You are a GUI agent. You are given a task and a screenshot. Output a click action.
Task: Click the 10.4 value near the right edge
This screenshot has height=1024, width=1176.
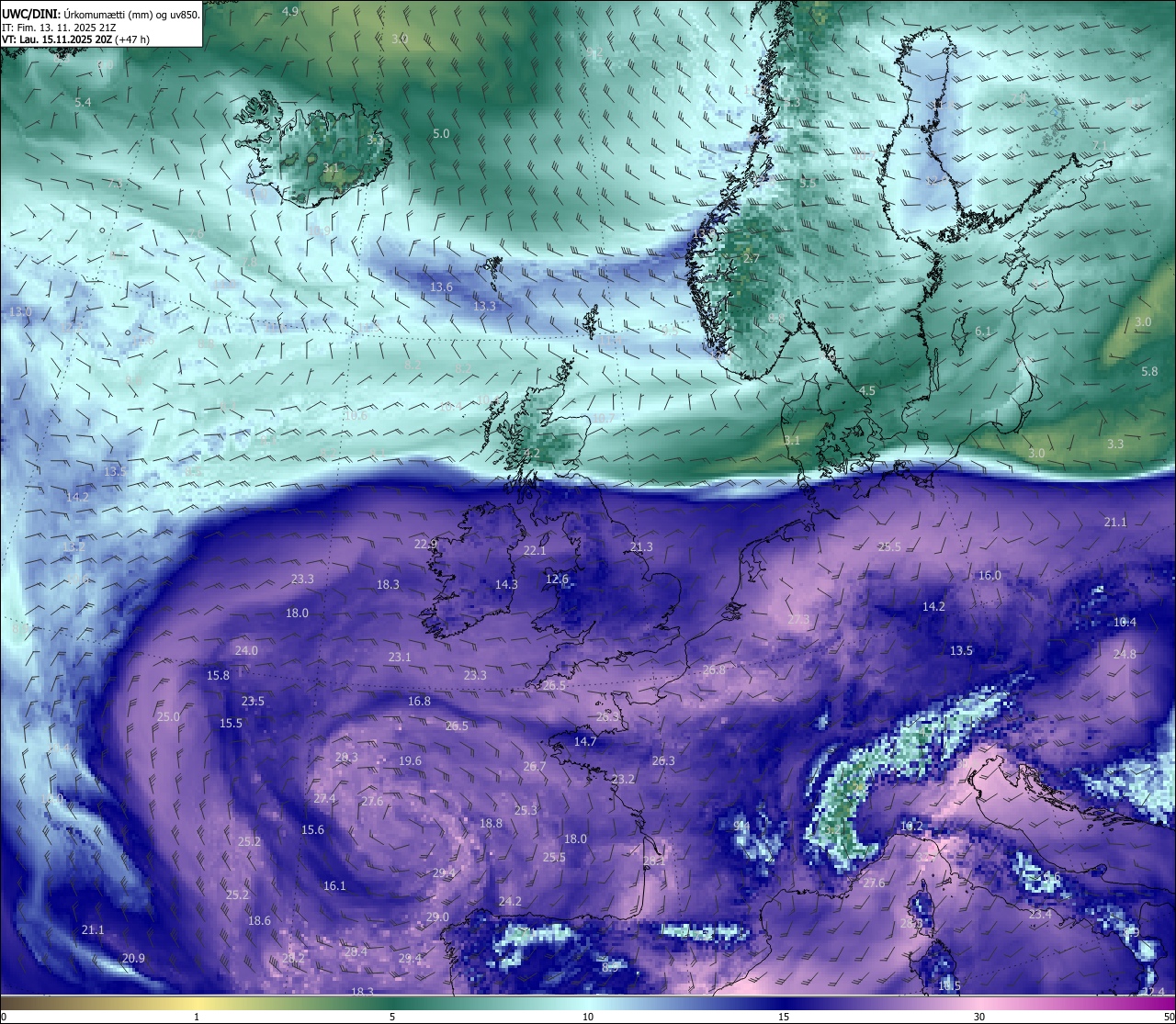pyautogui.click(x=1125, y=622)
